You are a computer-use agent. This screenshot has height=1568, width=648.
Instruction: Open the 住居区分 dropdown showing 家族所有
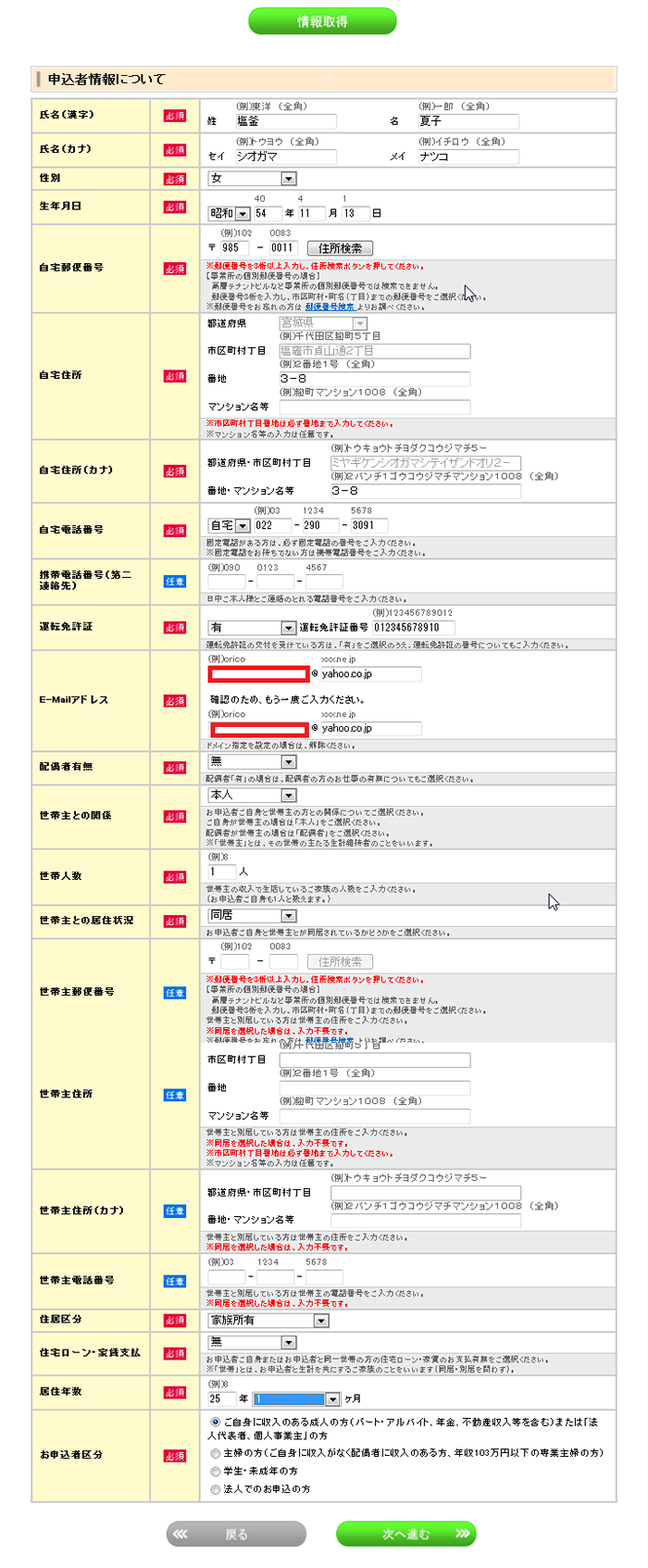tap(268, 1321)
